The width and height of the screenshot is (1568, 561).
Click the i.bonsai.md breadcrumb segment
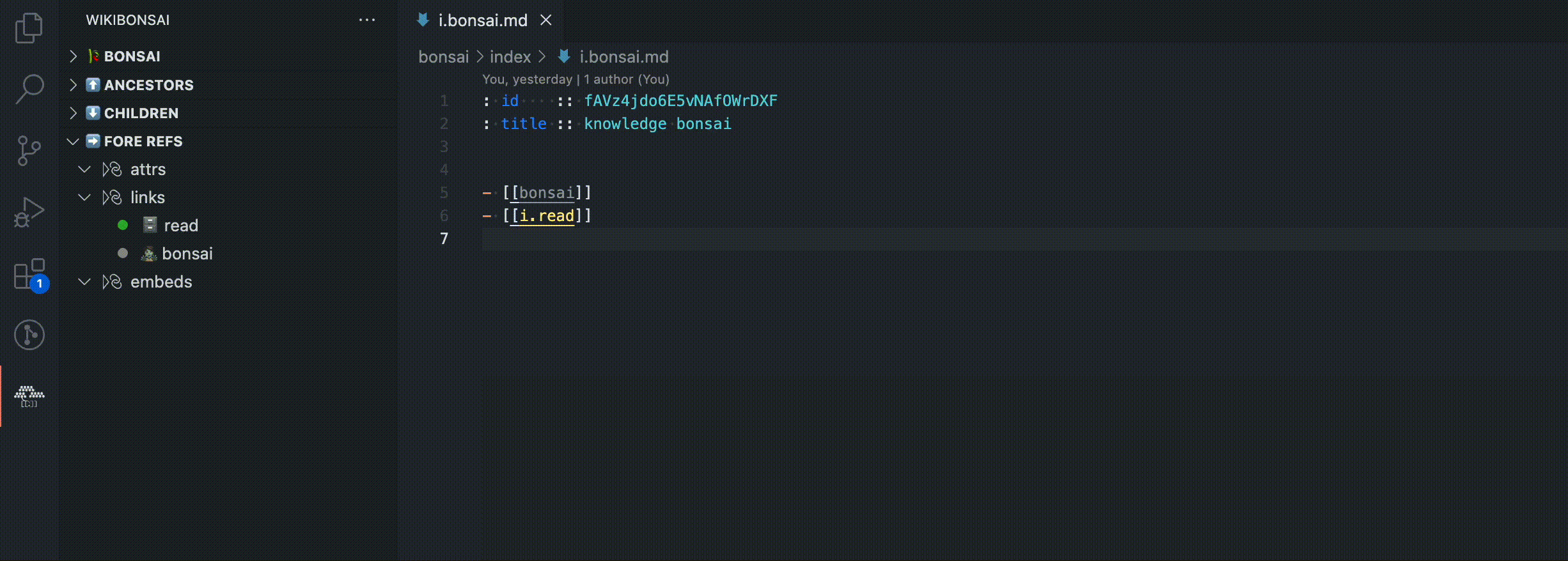click(x=623, y=57)
